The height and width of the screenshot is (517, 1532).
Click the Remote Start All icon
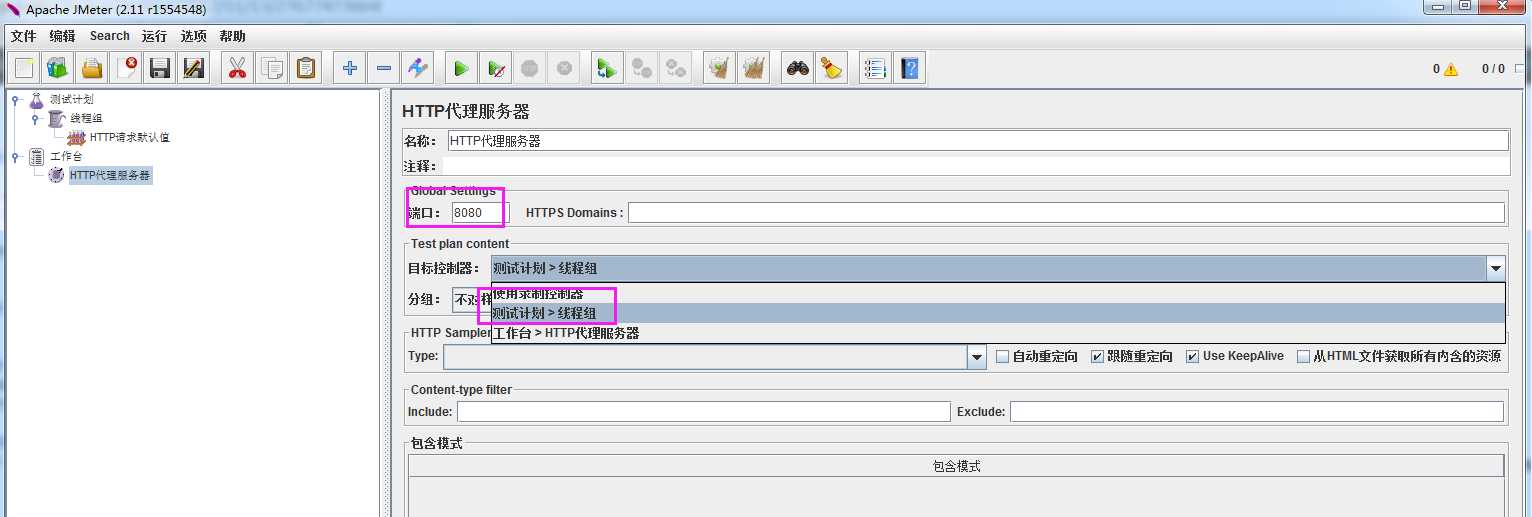pyautogui.click(x=607, y=68)
